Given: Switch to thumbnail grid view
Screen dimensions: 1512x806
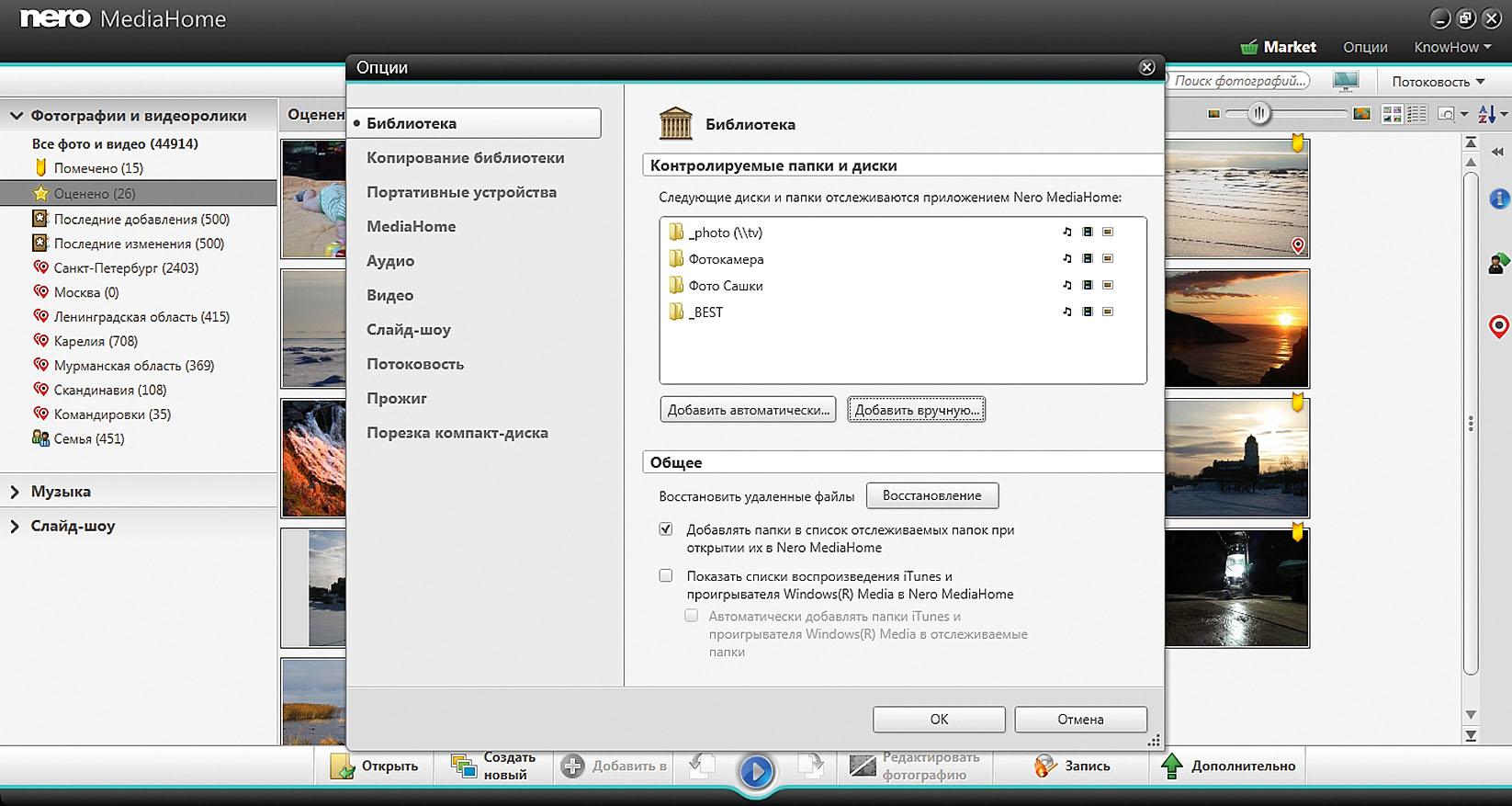Looking at the screenshot, I should click(x=1392, y=114).
